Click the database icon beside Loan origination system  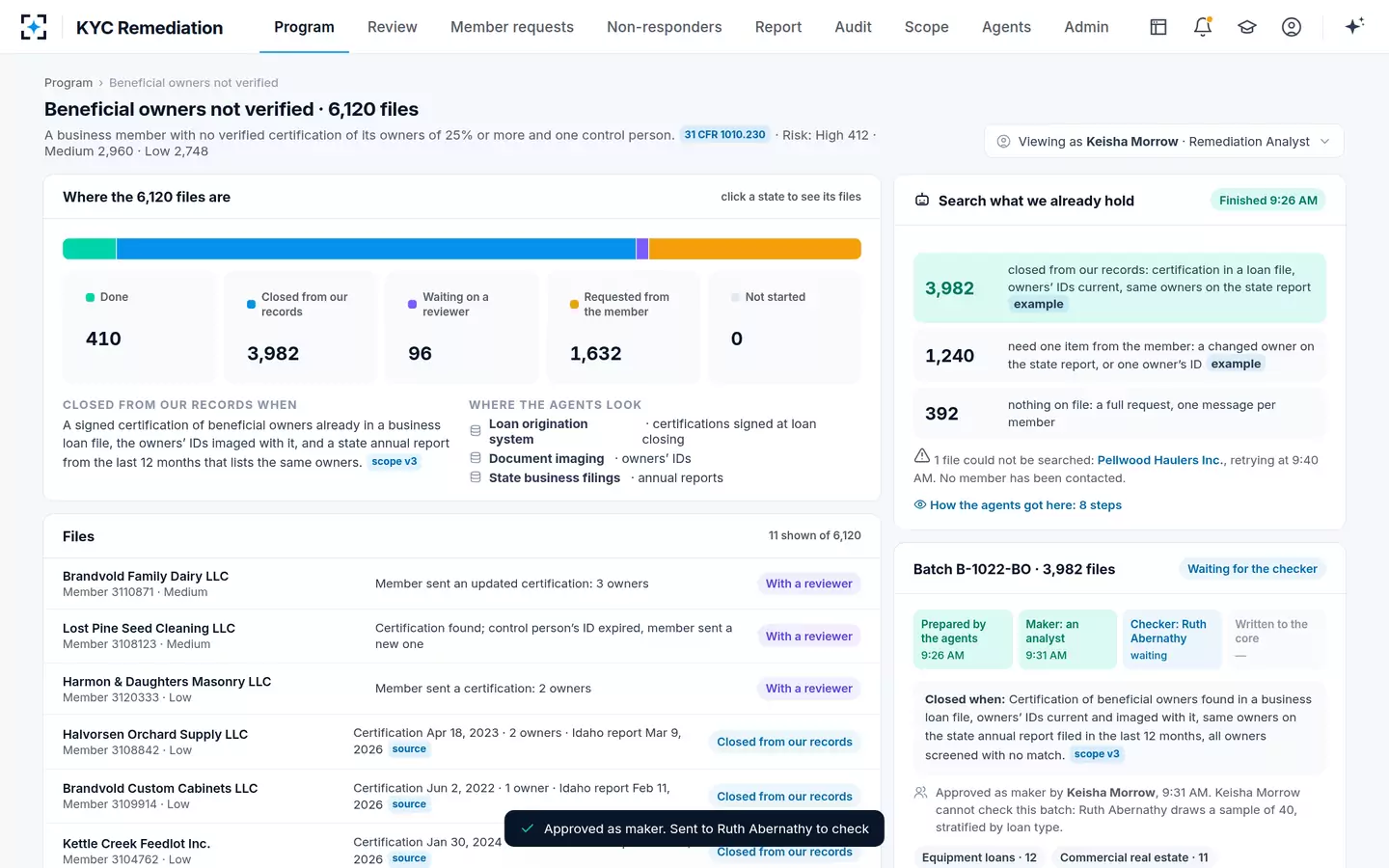[476, 431]
